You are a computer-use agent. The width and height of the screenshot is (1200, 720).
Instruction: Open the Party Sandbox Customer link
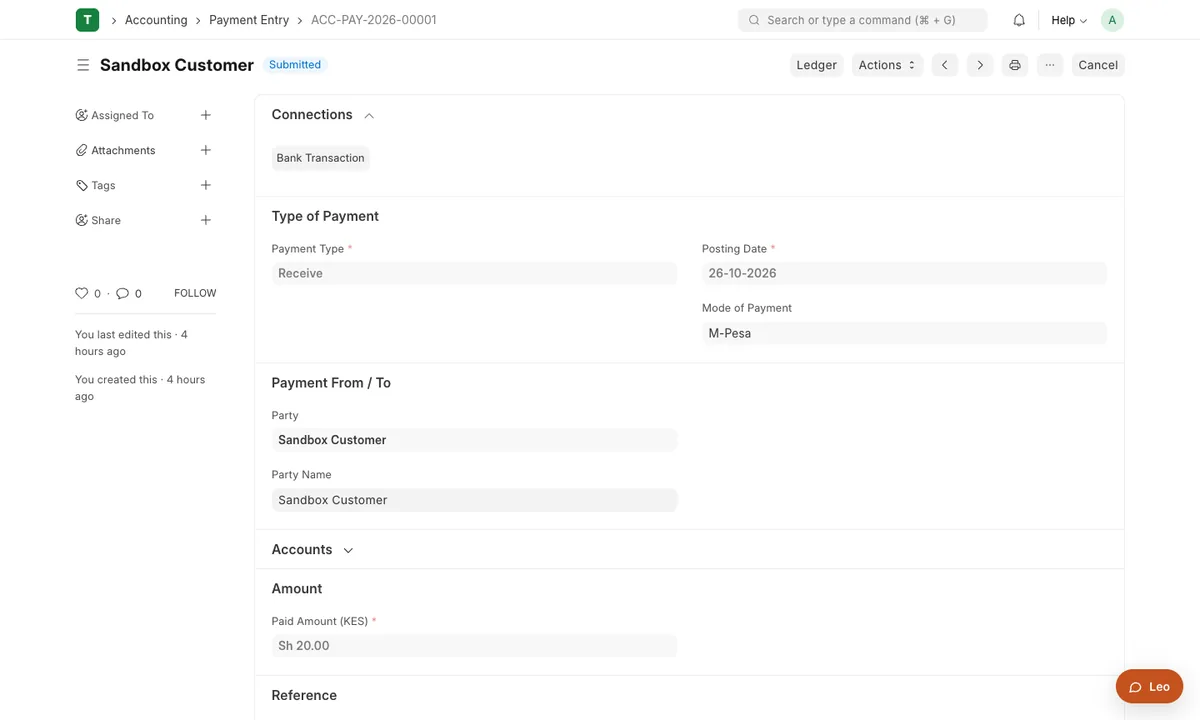(332, 440)
